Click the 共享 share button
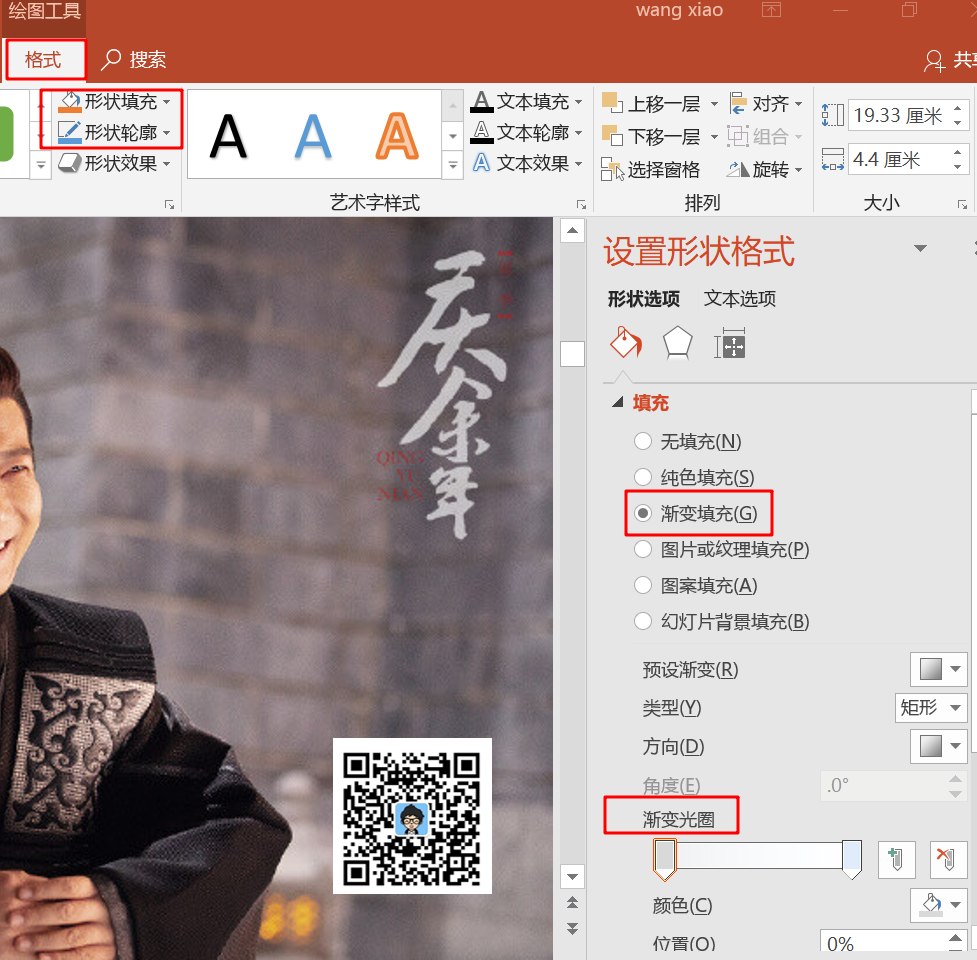977x960 pixels. pyautogui.click(x=950, y=60)
